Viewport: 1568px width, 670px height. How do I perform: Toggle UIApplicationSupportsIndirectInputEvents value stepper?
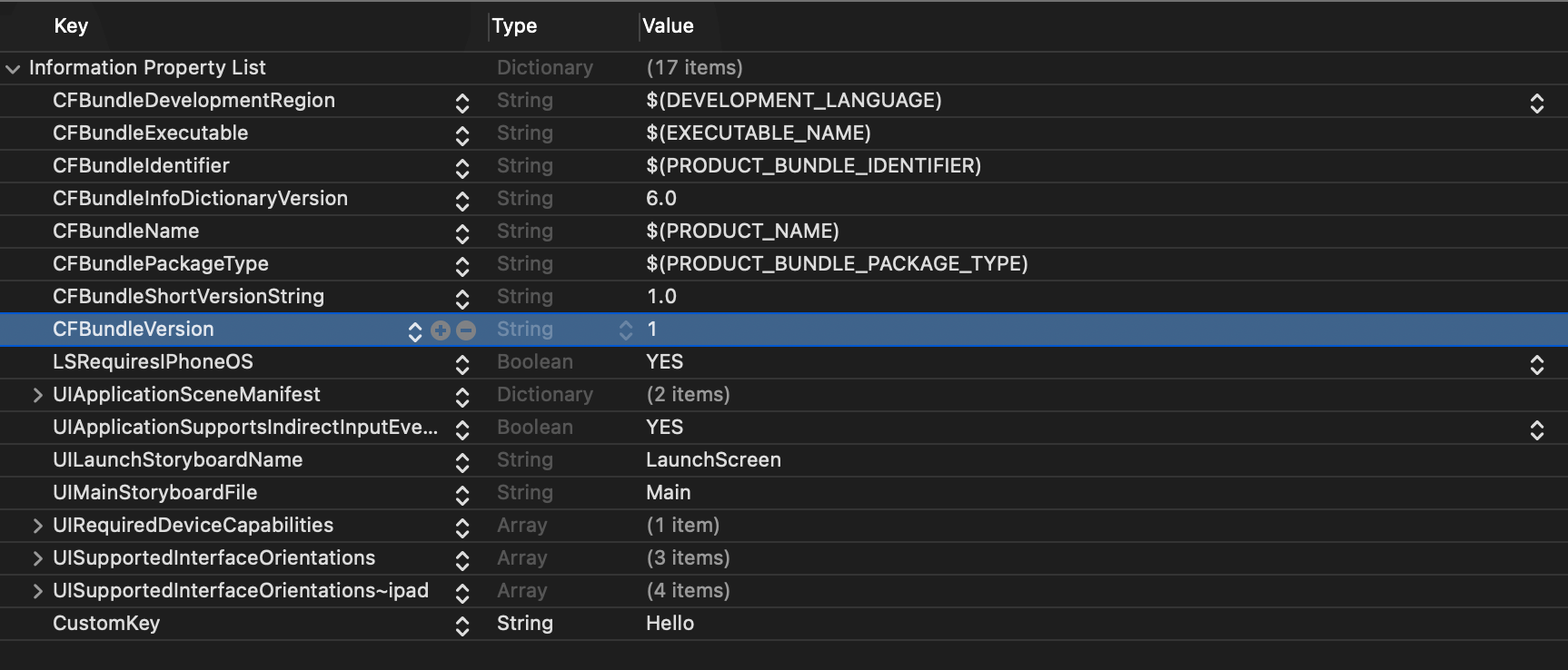(x=1536, y=429)
